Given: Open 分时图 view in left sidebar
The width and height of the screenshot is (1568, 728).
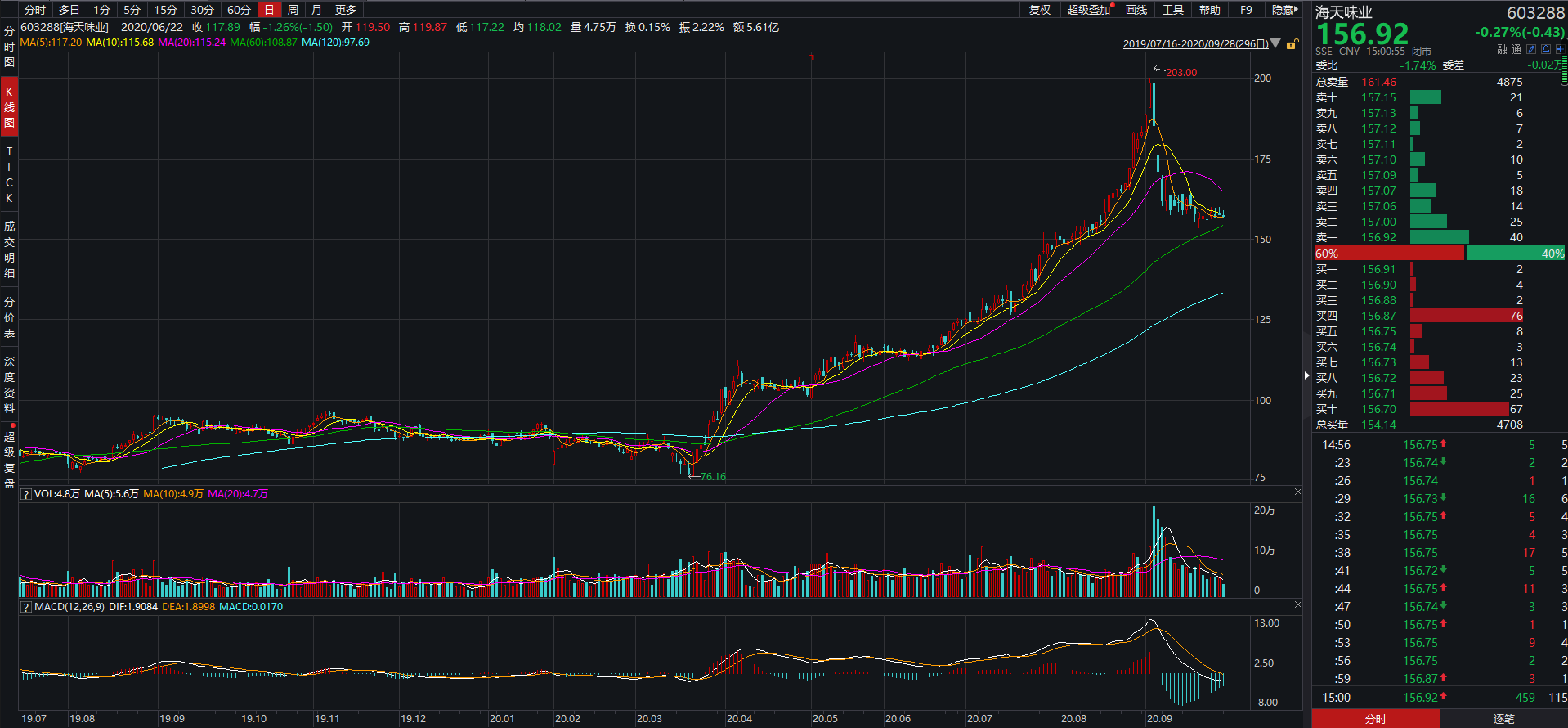Looking at the screenshot, I should [9, 47].
